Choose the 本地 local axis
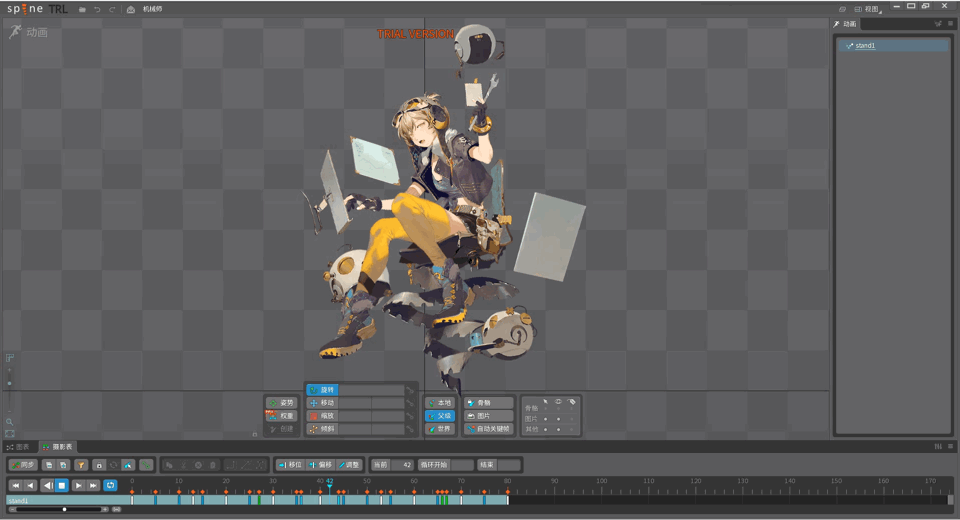Viewport: 960px width, 520px height. tap(440, 403)
